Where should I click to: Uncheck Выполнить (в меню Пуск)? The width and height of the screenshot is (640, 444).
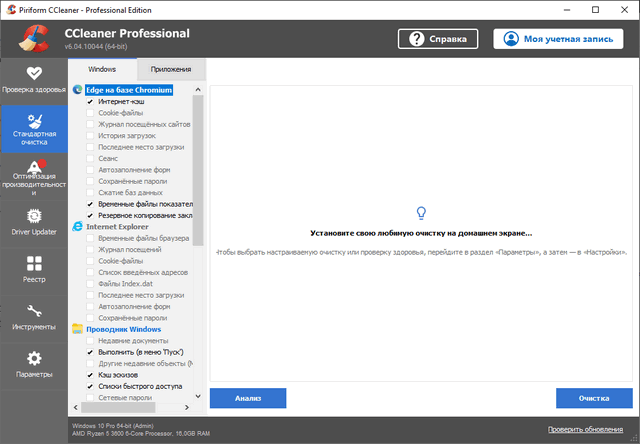(90, 352)
